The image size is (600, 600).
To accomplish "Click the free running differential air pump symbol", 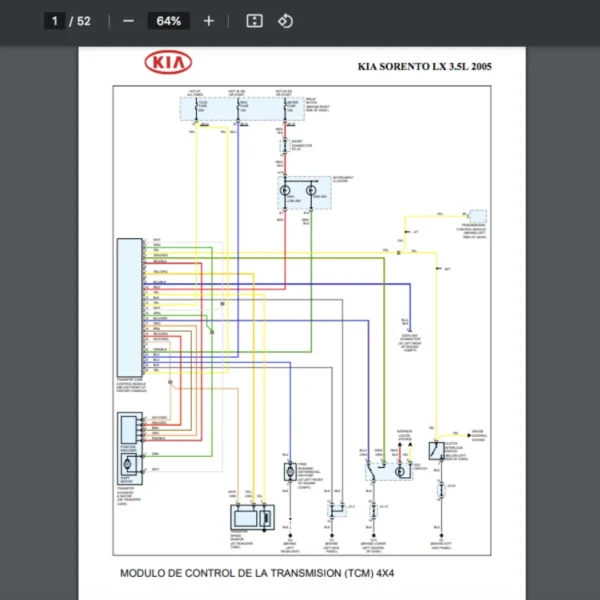I will pos(290,471).
